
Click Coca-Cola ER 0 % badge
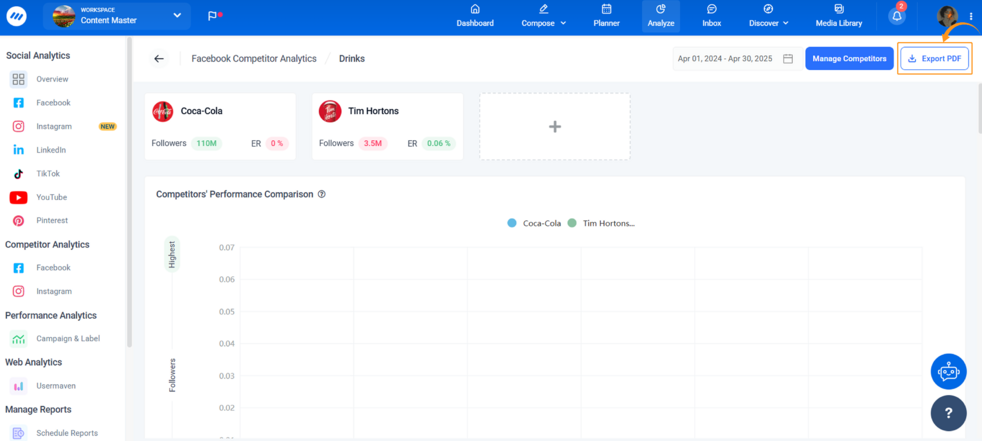pyautogui.click(x=277, y=143)
